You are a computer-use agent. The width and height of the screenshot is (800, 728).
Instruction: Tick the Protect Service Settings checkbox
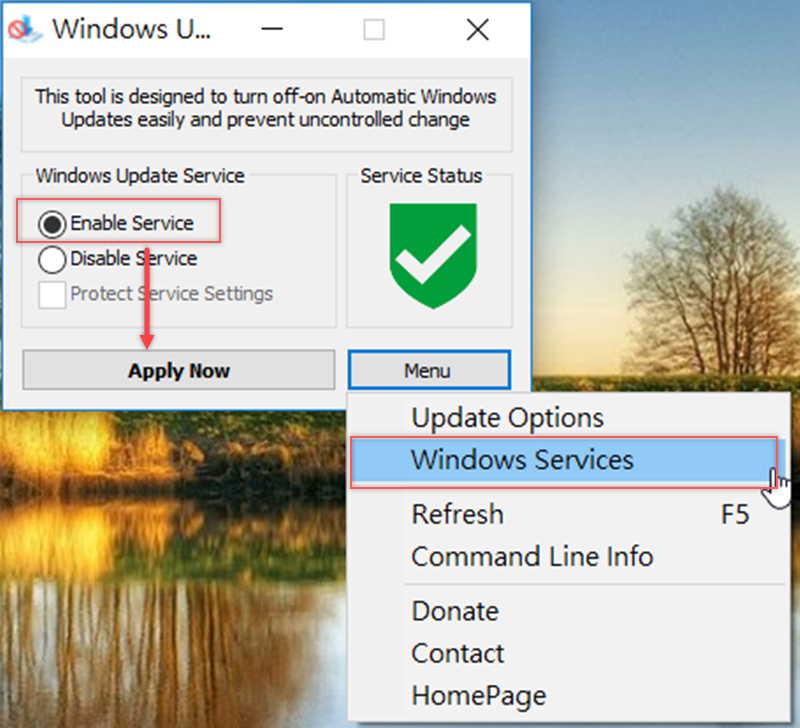tap(52, 294)
